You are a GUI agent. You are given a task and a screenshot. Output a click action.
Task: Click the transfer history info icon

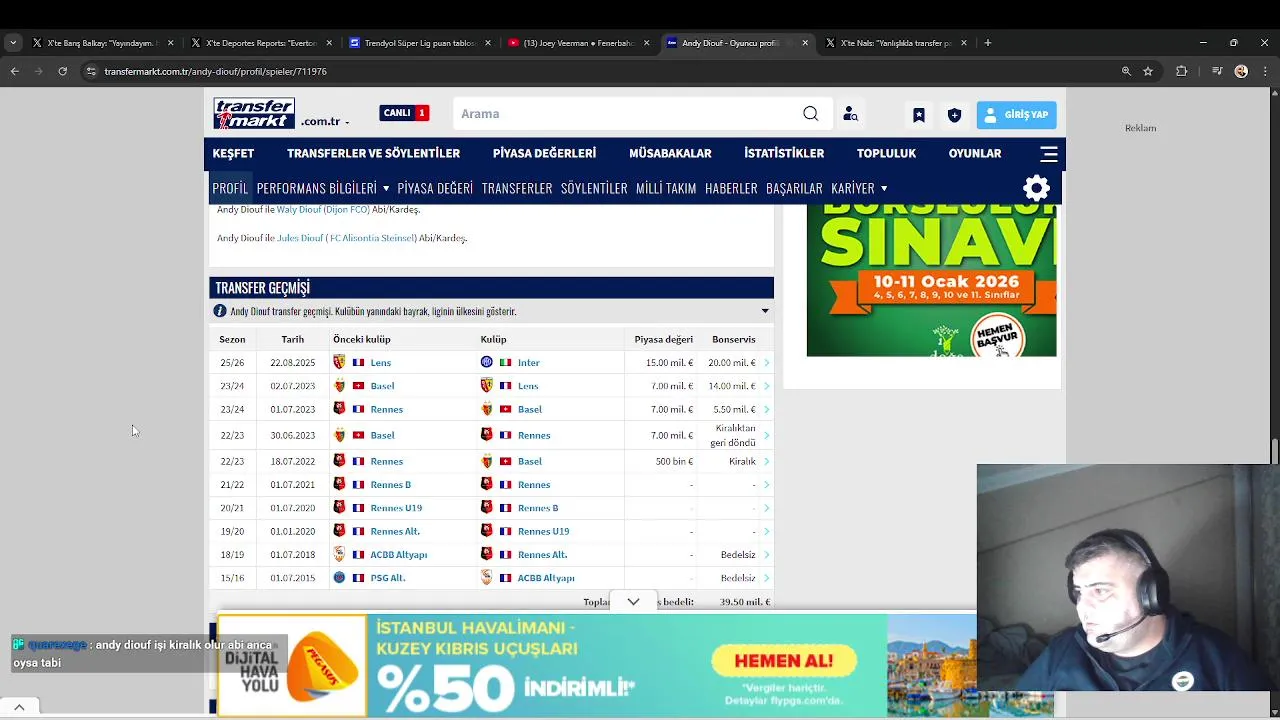click(x=220, y=311)
